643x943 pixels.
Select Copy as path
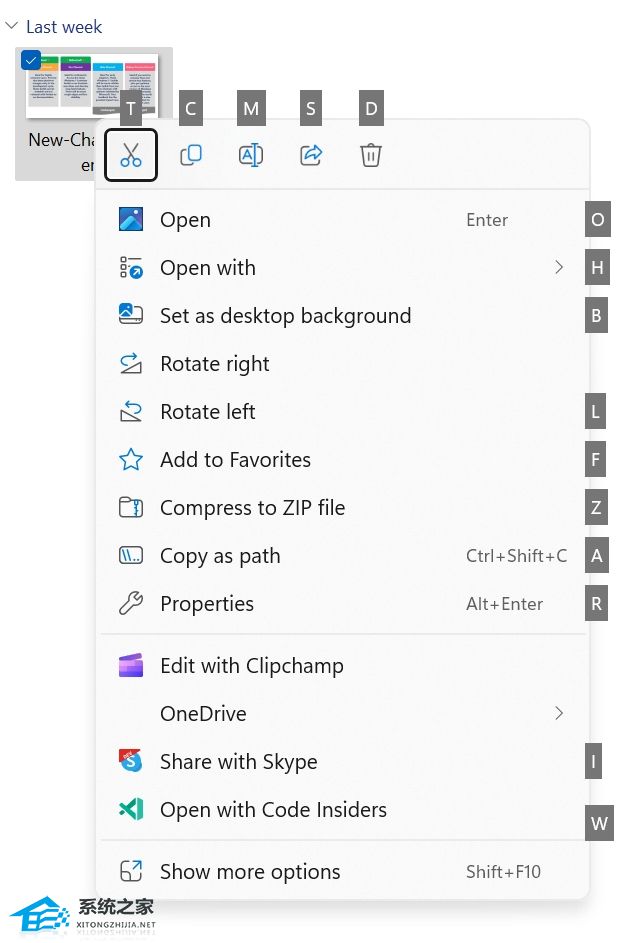pyautogui.click(x=220, y=556)
